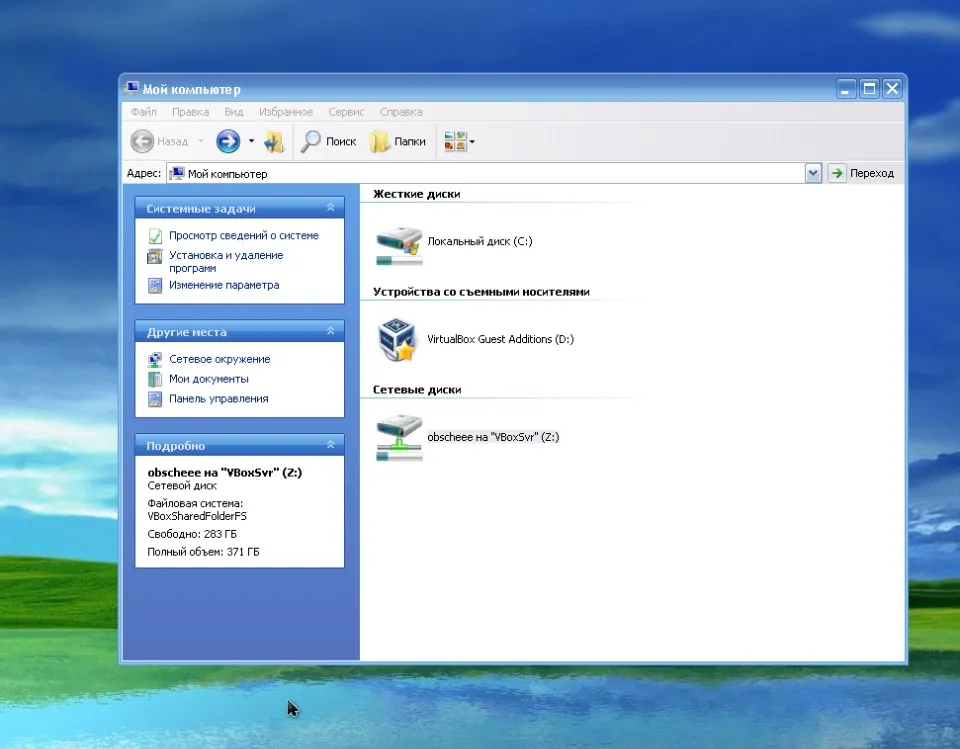Open the Views dropdown arrow
Screen dimensions: 960x749
click(x=472, y=142)
